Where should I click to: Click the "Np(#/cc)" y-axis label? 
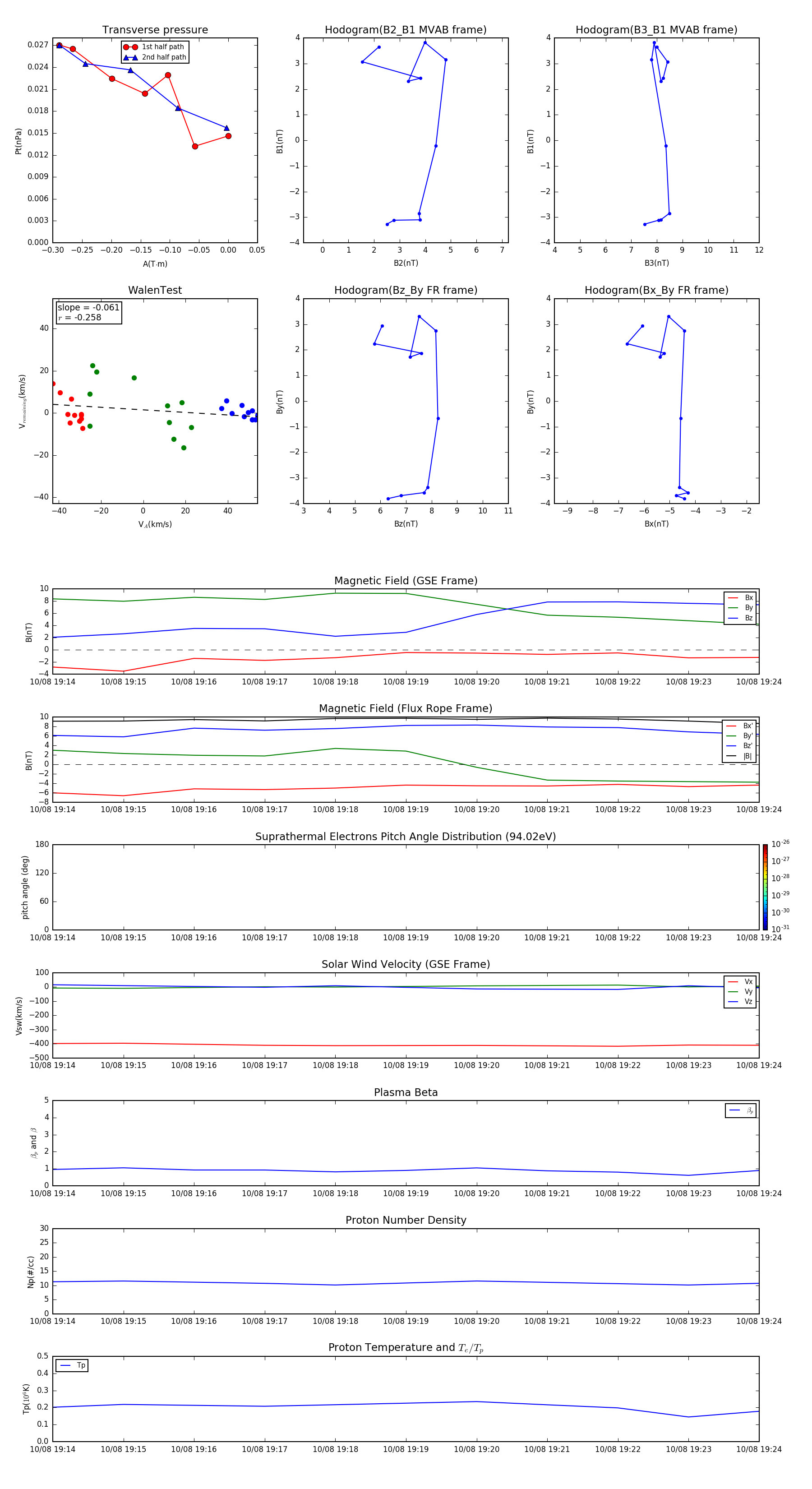(x=31, y=1272)
